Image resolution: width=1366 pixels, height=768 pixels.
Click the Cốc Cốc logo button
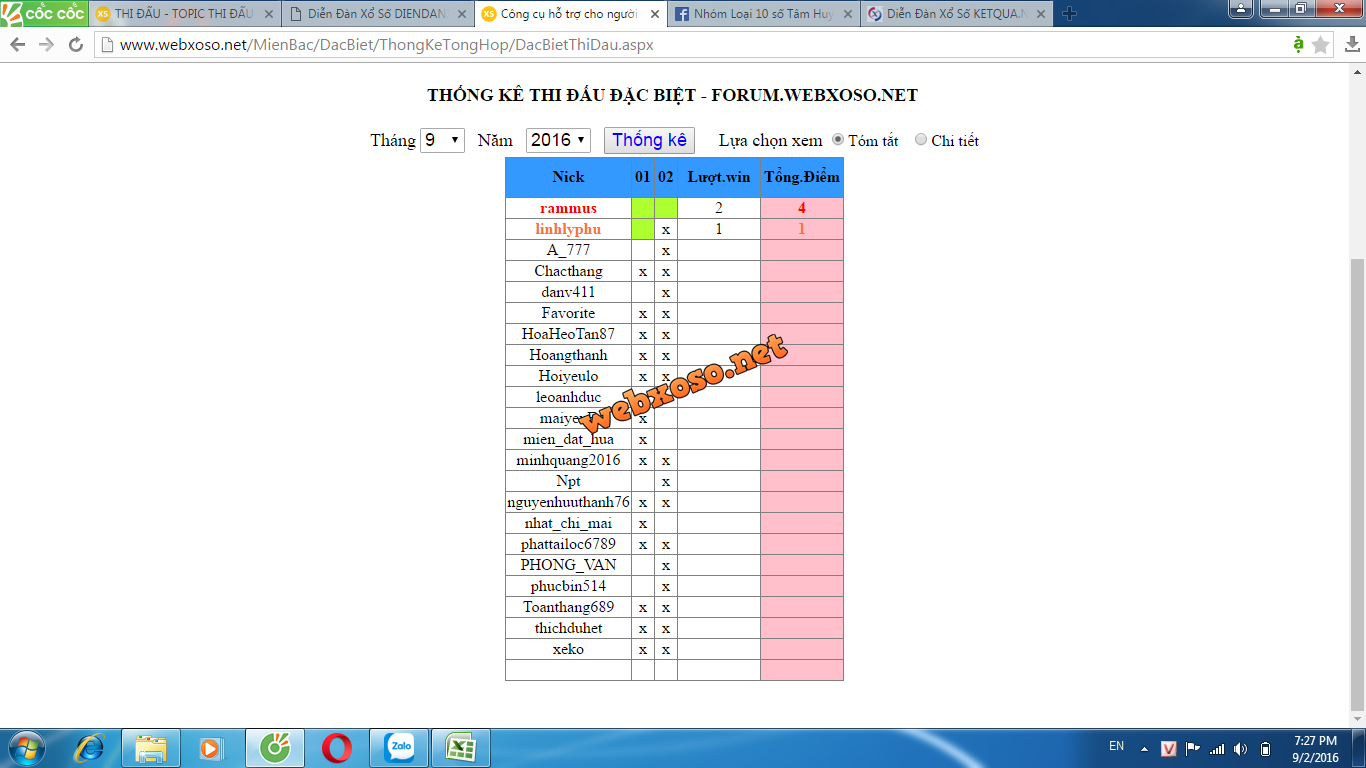pyautogui.click(x=44, y=14)
